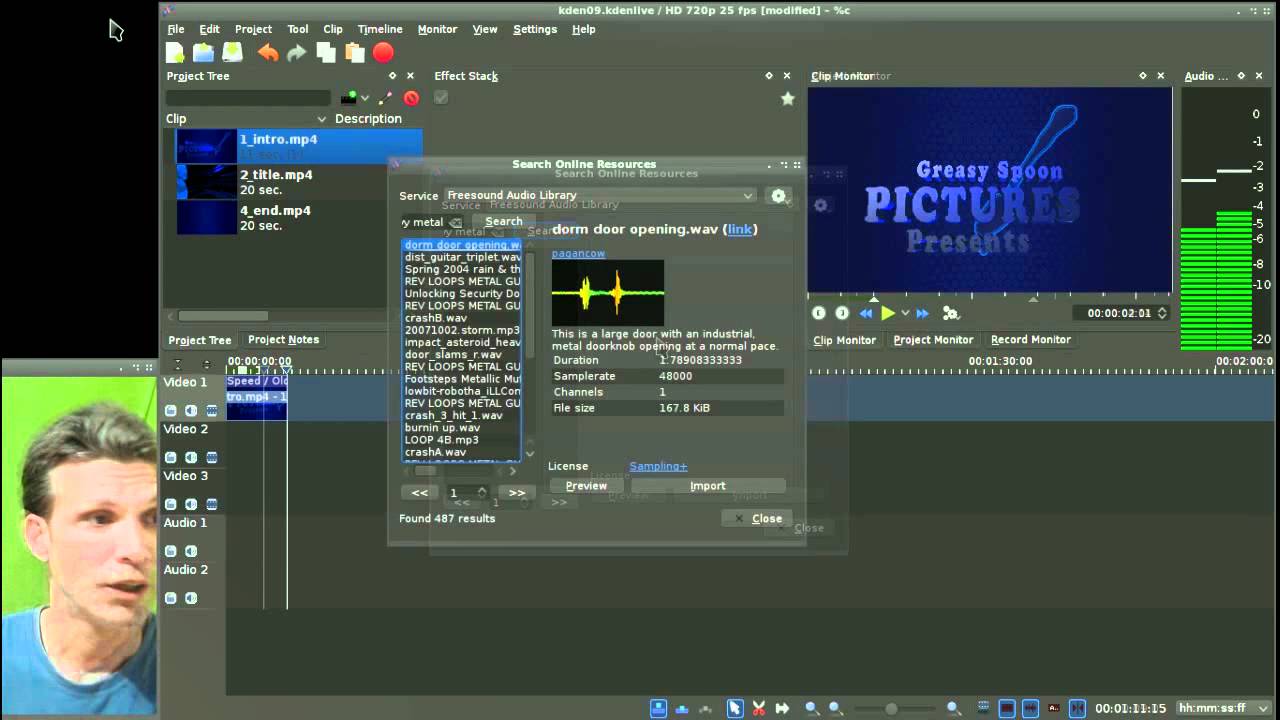Screen dimensions: 1280x720
Task: Click the red Render button in toolbar
Action: (383, 53)
